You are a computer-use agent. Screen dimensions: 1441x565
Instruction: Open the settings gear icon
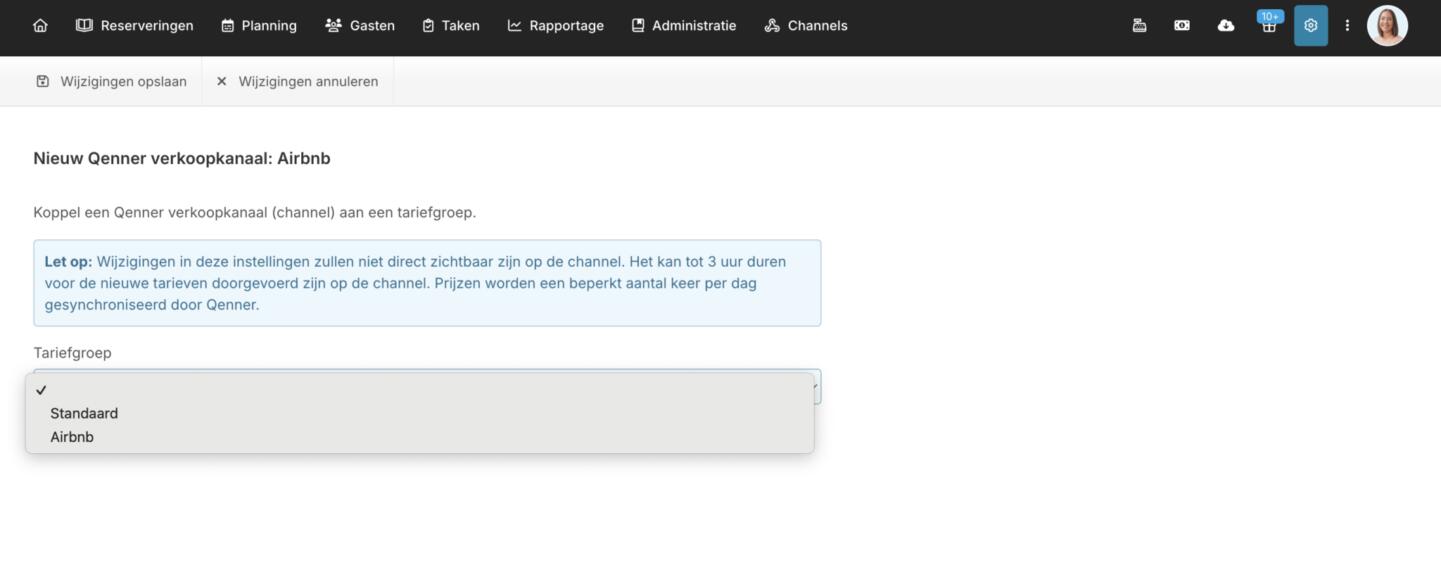[1310, 26]
